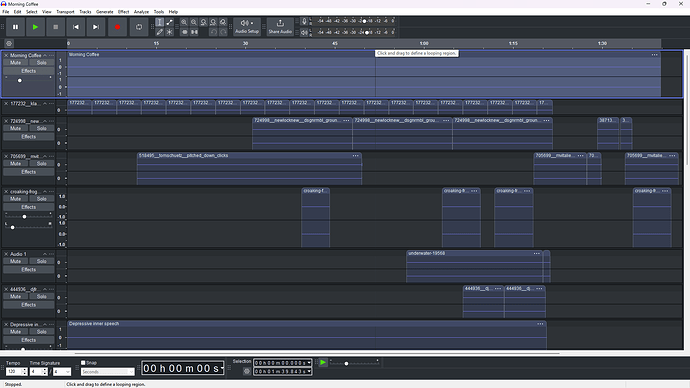Screen dimensions: 690x388
Task: Skip to the start of the project
Action: pos(76,27)
